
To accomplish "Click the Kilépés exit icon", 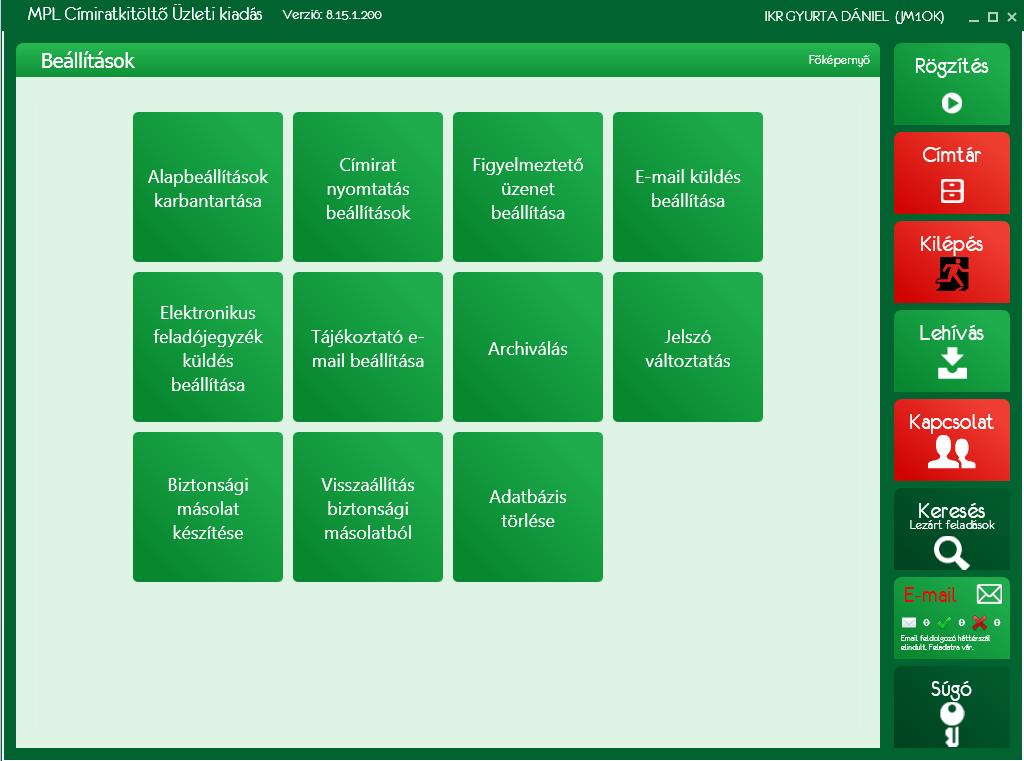I will (x=952, y=274).
